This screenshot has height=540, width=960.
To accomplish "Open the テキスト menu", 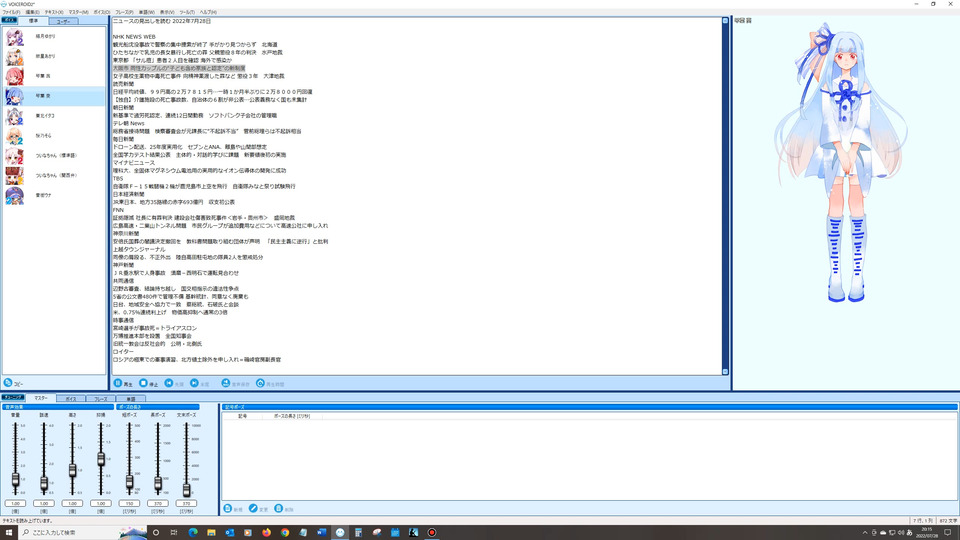I will [54, 12].
